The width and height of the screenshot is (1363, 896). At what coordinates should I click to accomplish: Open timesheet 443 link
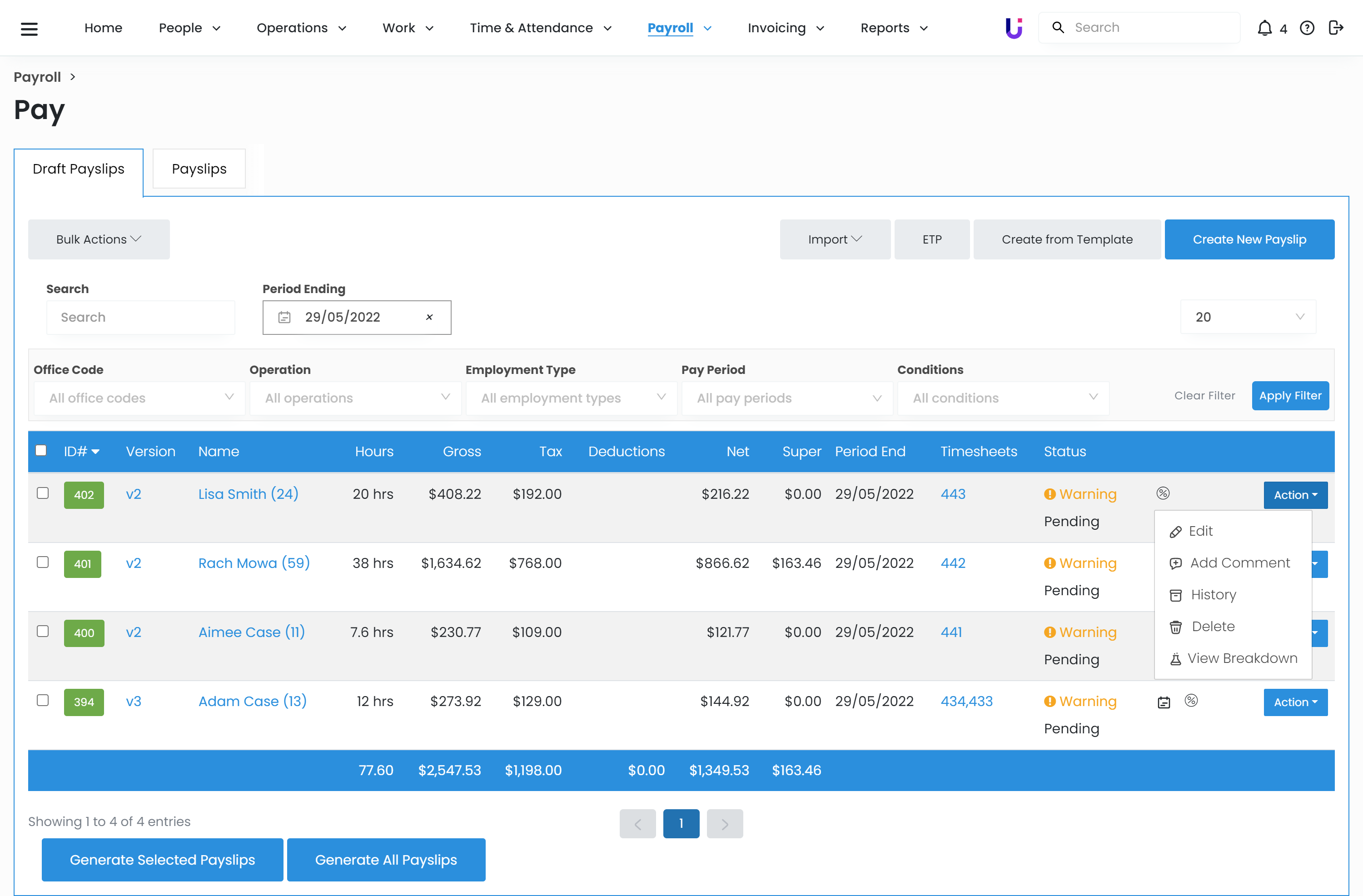coord(952,494)
